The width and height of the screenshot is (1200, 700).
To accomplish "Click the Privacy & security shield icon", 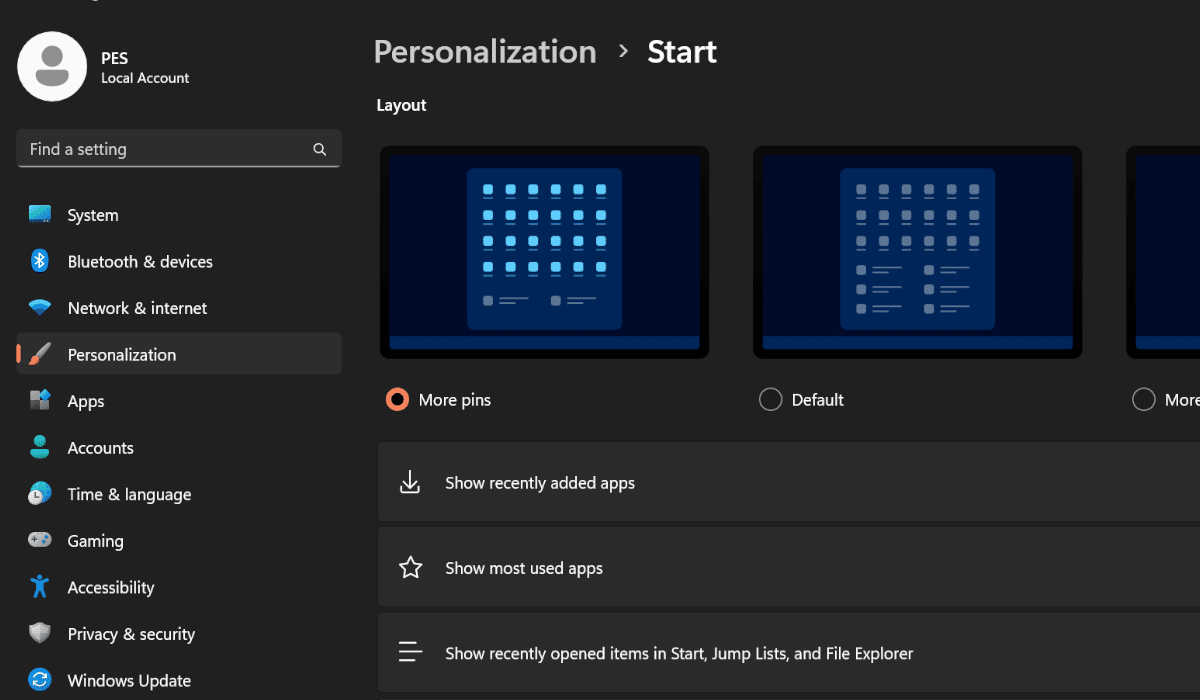I will pos(40,633).
